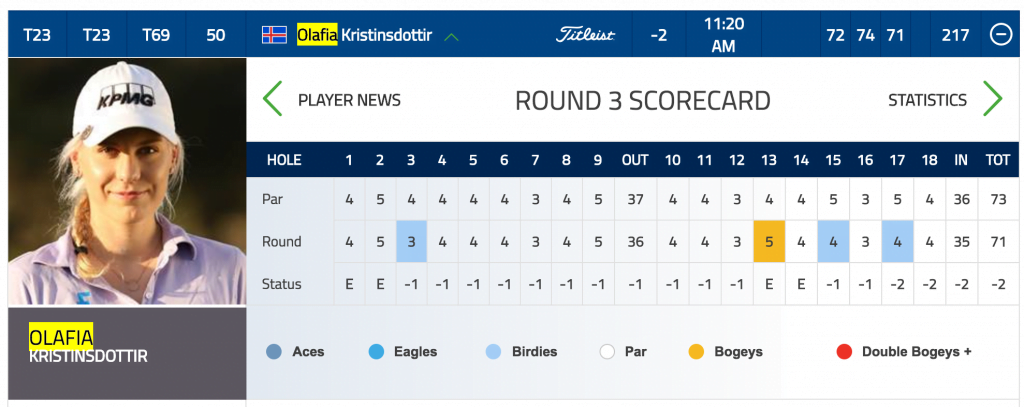Click the total score 217 in header
Screen dimensions: 1024x407
coord(955,35)
